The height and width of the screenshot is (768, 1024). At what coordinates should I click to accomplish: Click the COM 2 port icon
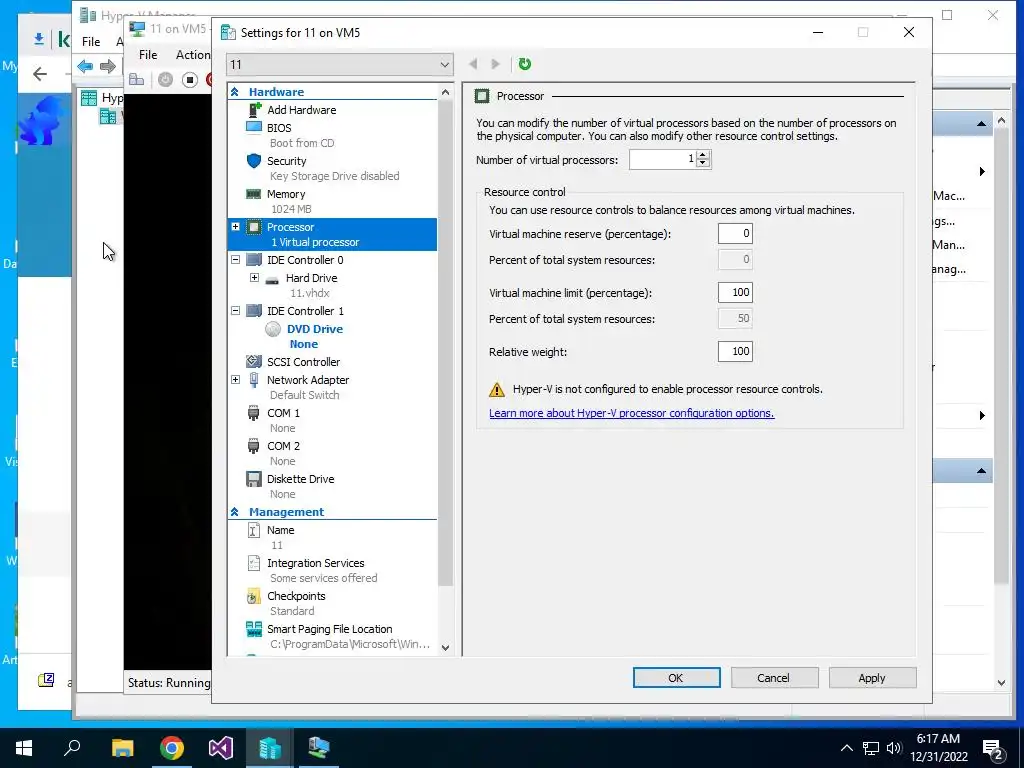tap(254, 446)
